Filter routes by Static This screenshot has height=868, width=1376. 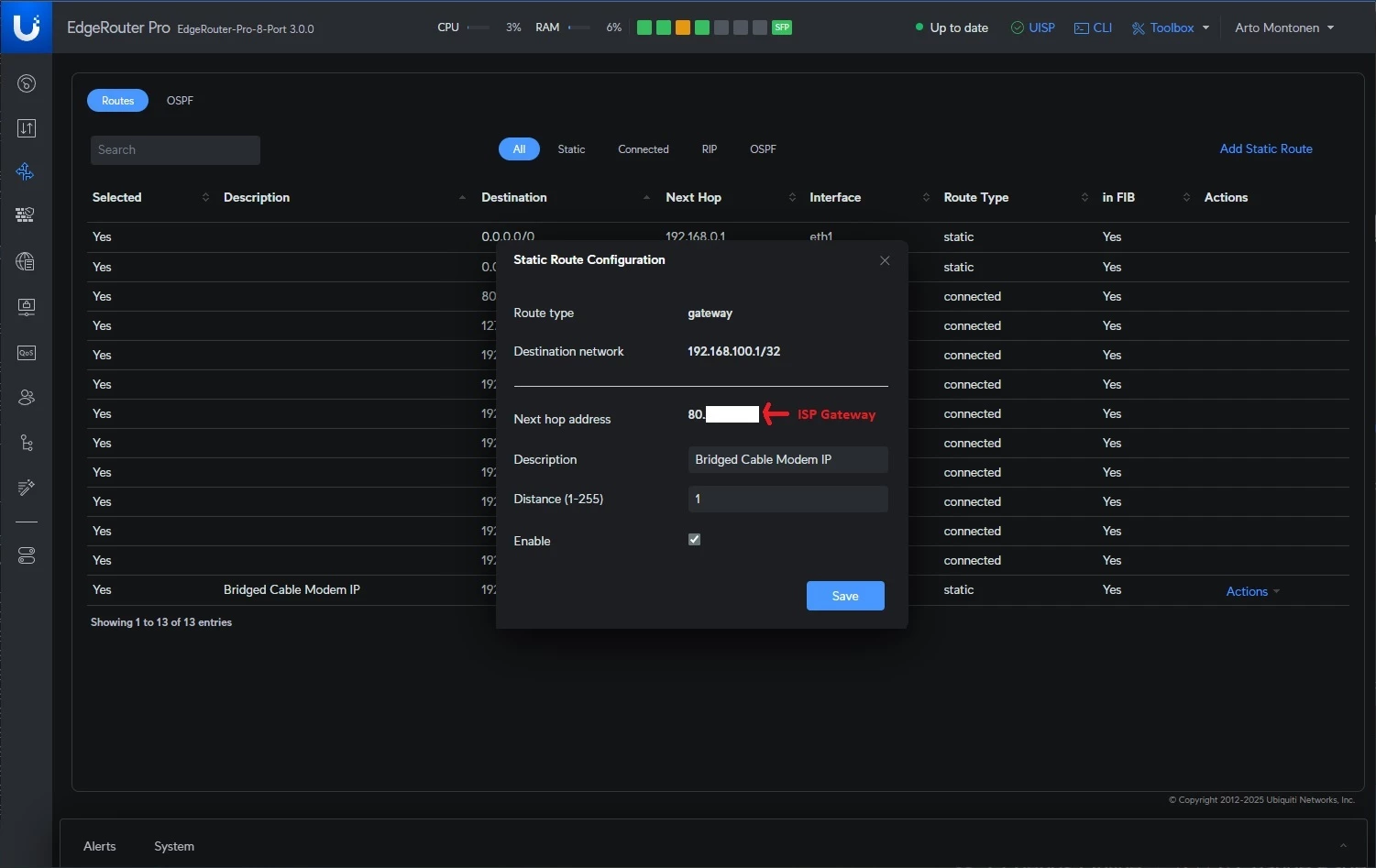[571, 149]
